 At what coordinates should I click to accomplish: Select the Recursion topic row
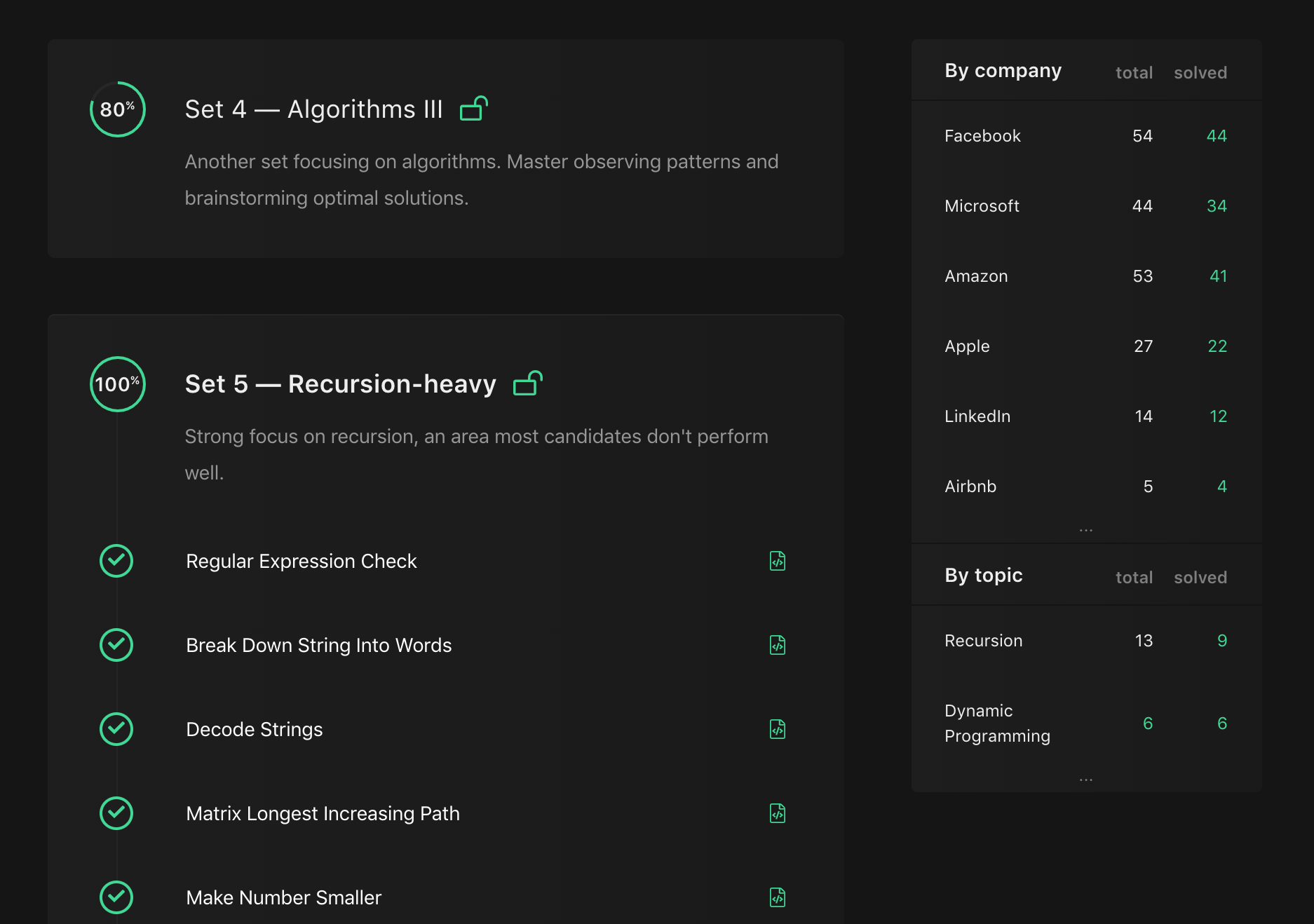pos(983,641)
